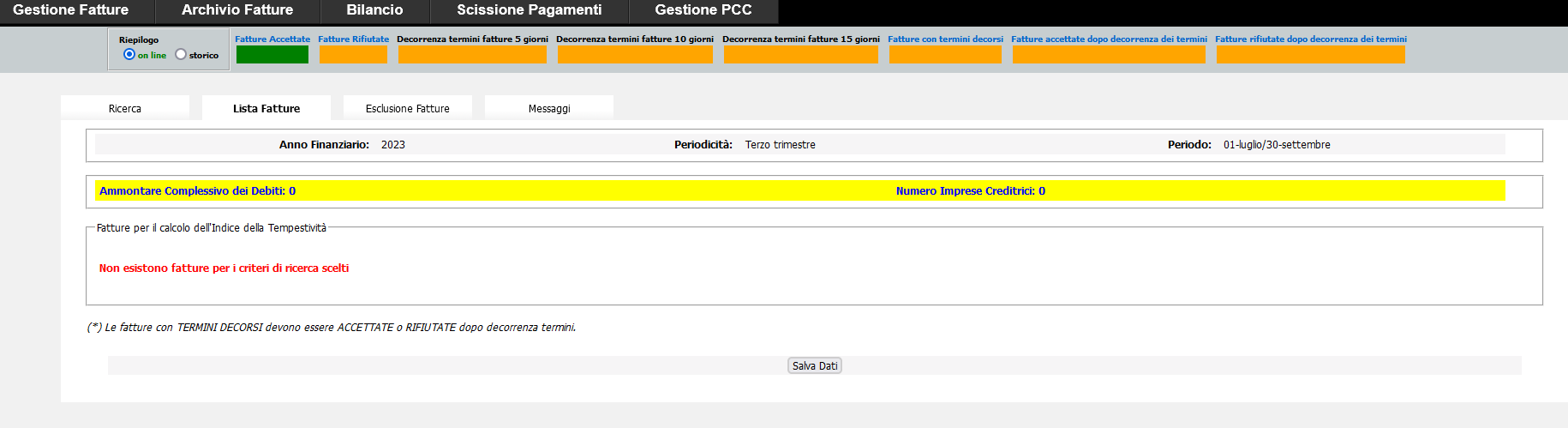Click the Fatture Rifiutate link
Image resolution: width=1568 pixels, height=428 pixels.
(x=353, y=39)
